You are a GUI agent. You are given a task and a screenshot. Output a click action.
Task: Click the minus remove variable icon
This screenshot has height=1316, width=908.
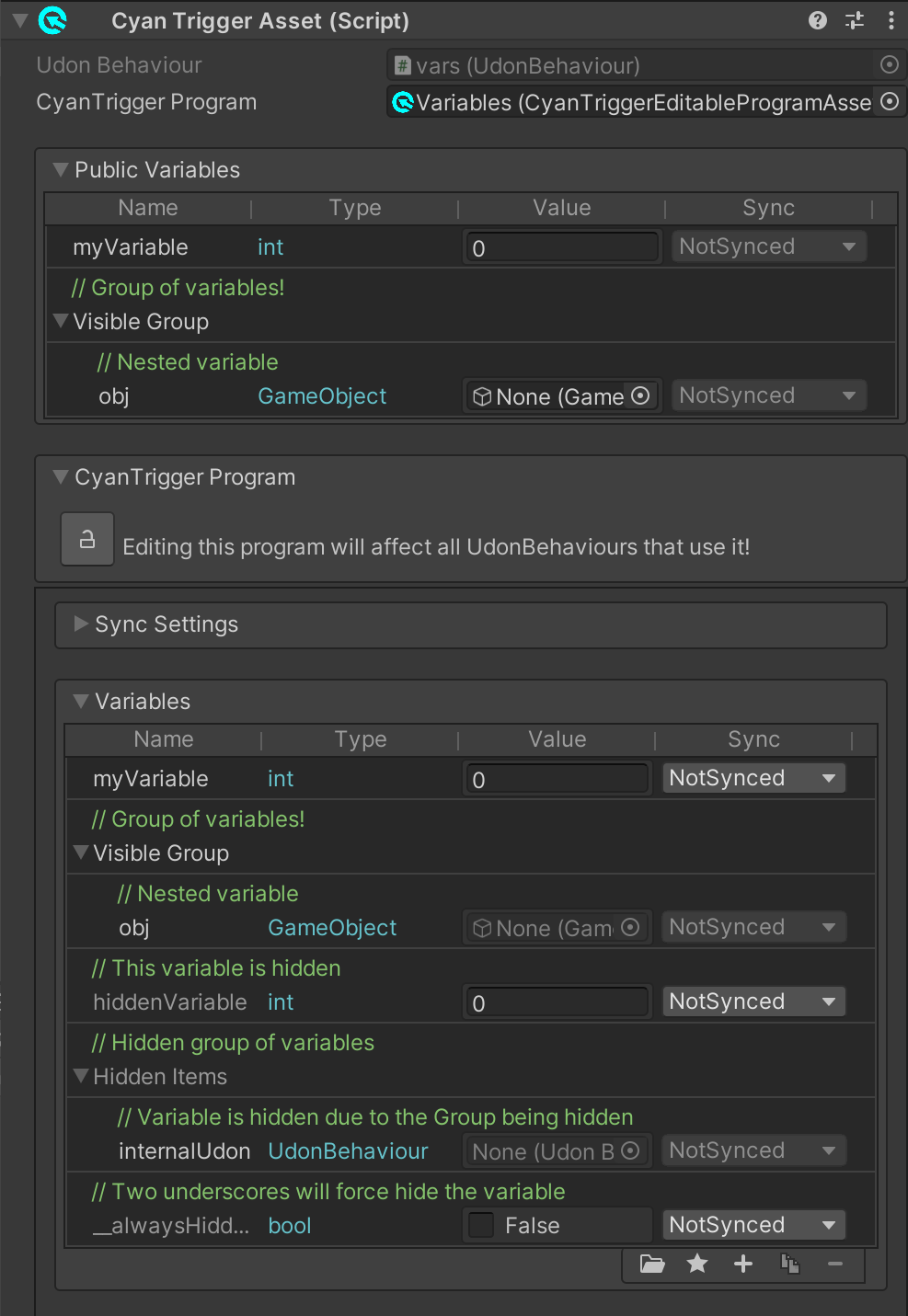pos(835,1264)
